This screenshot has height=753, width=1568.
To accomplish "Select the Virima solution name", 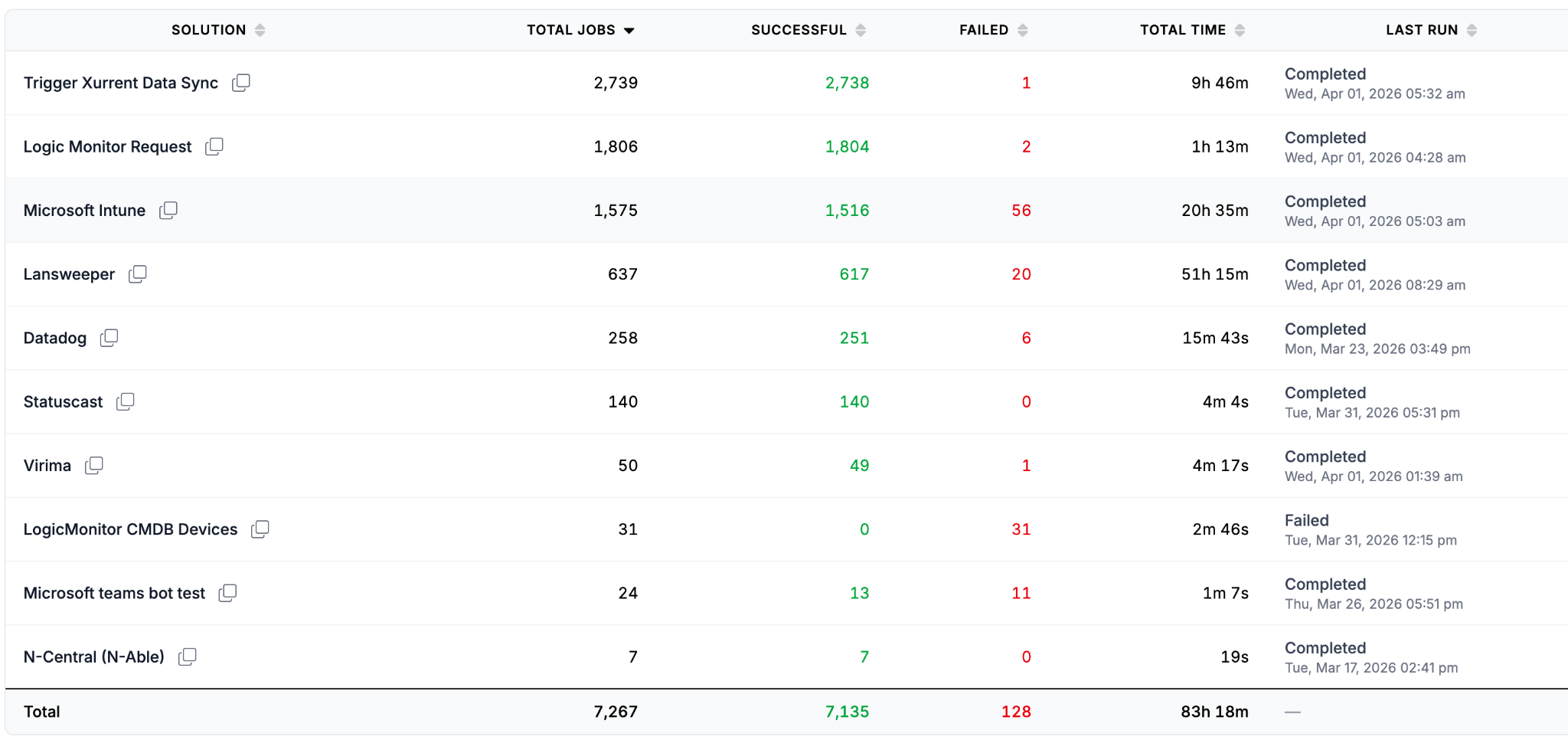I will (47, 466).
